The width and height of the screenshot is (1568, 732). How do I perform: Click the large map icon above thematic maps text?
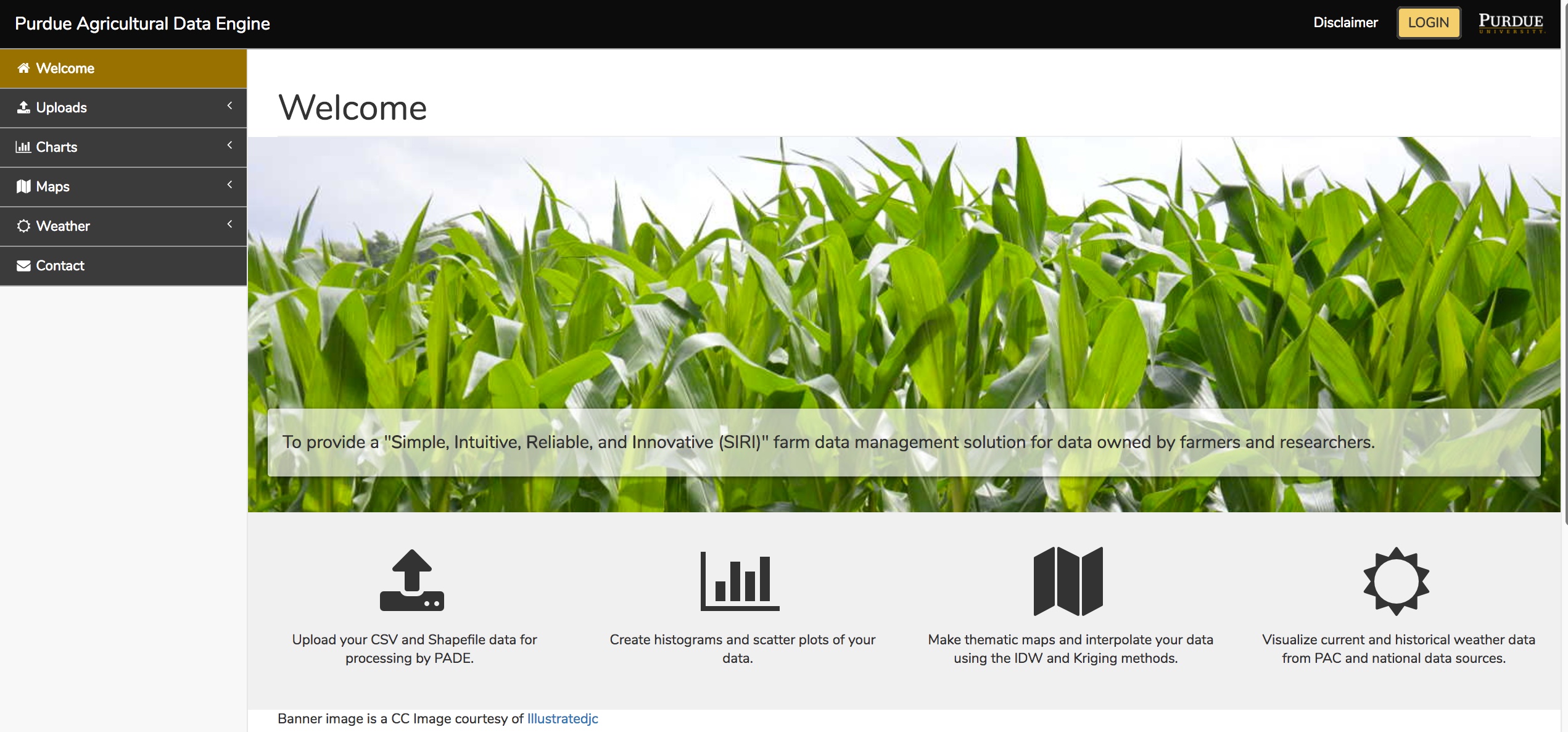point(1068,581)
